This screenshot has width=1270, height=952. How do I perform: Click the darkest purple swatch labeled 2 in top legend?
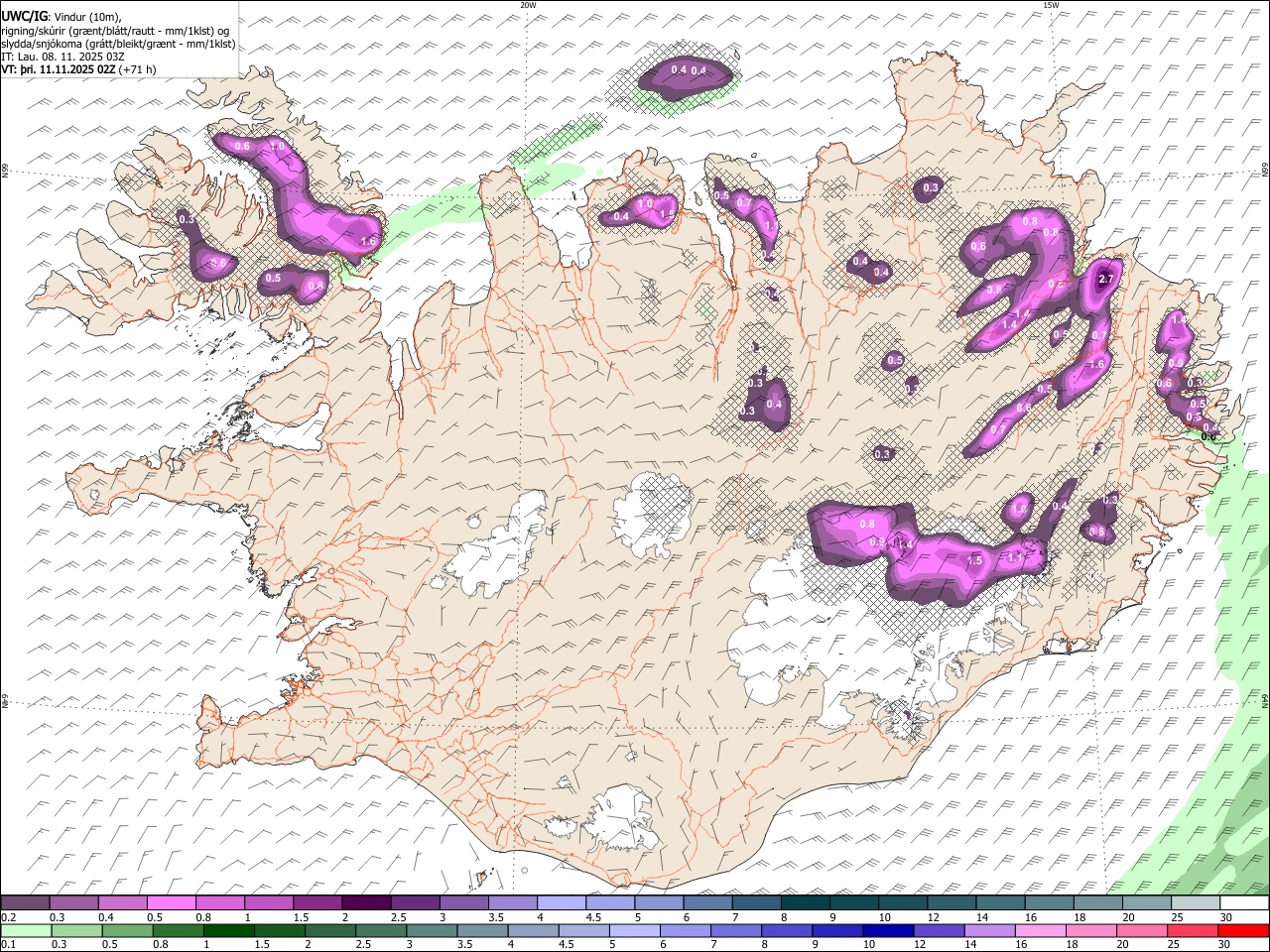[x=366, y=903]
